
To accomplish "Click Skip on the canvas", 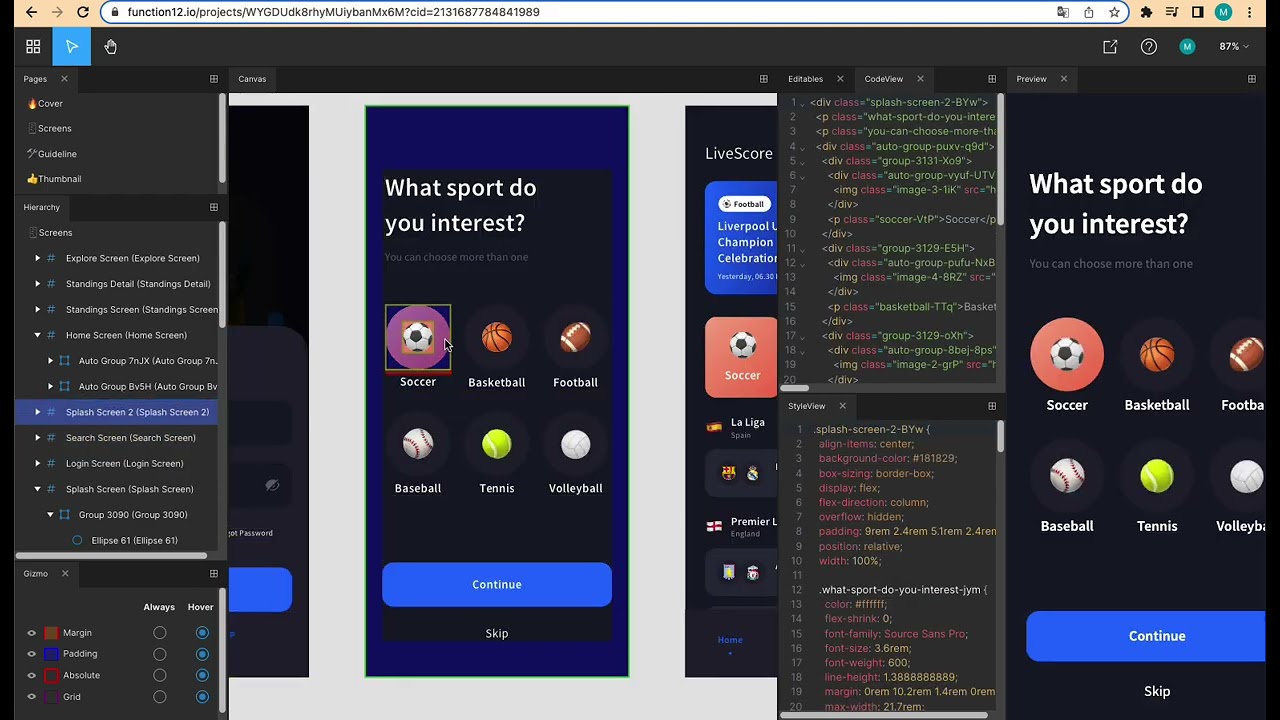I will 497,633.
